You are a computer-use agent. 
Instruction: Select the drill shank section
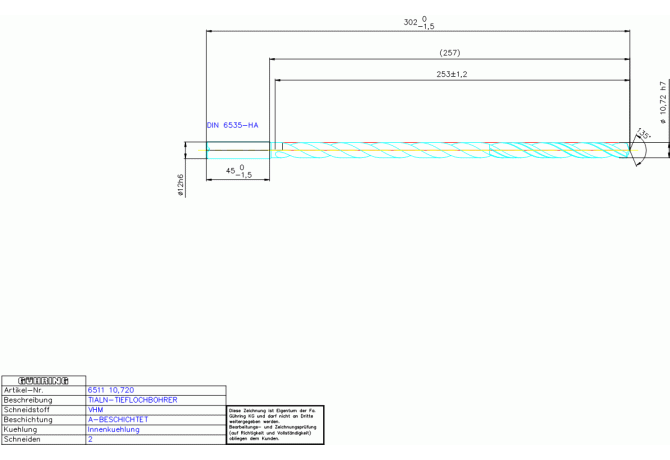(x=238, y=150)
